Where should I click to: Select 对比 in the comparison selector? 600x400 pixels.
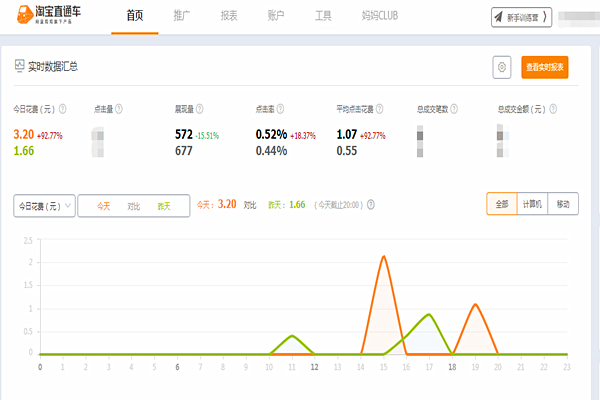134,206
